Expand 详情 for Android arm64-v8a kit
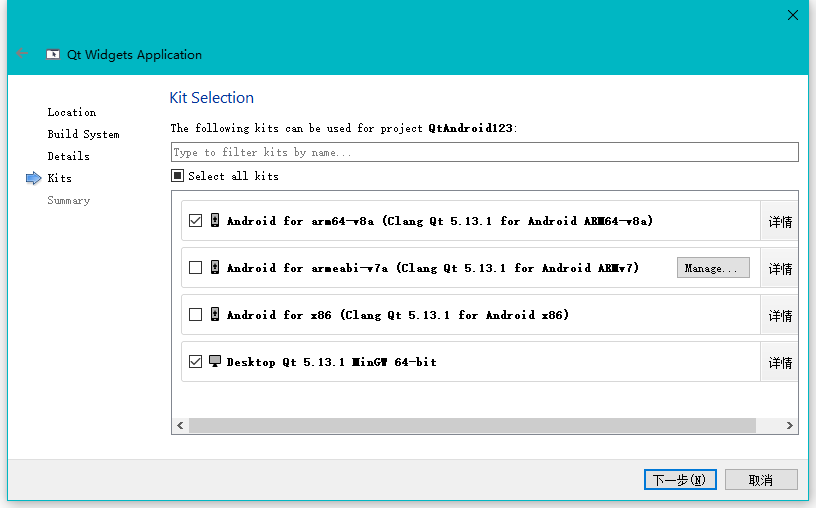 pyautogui.click(x=780, y=221)
